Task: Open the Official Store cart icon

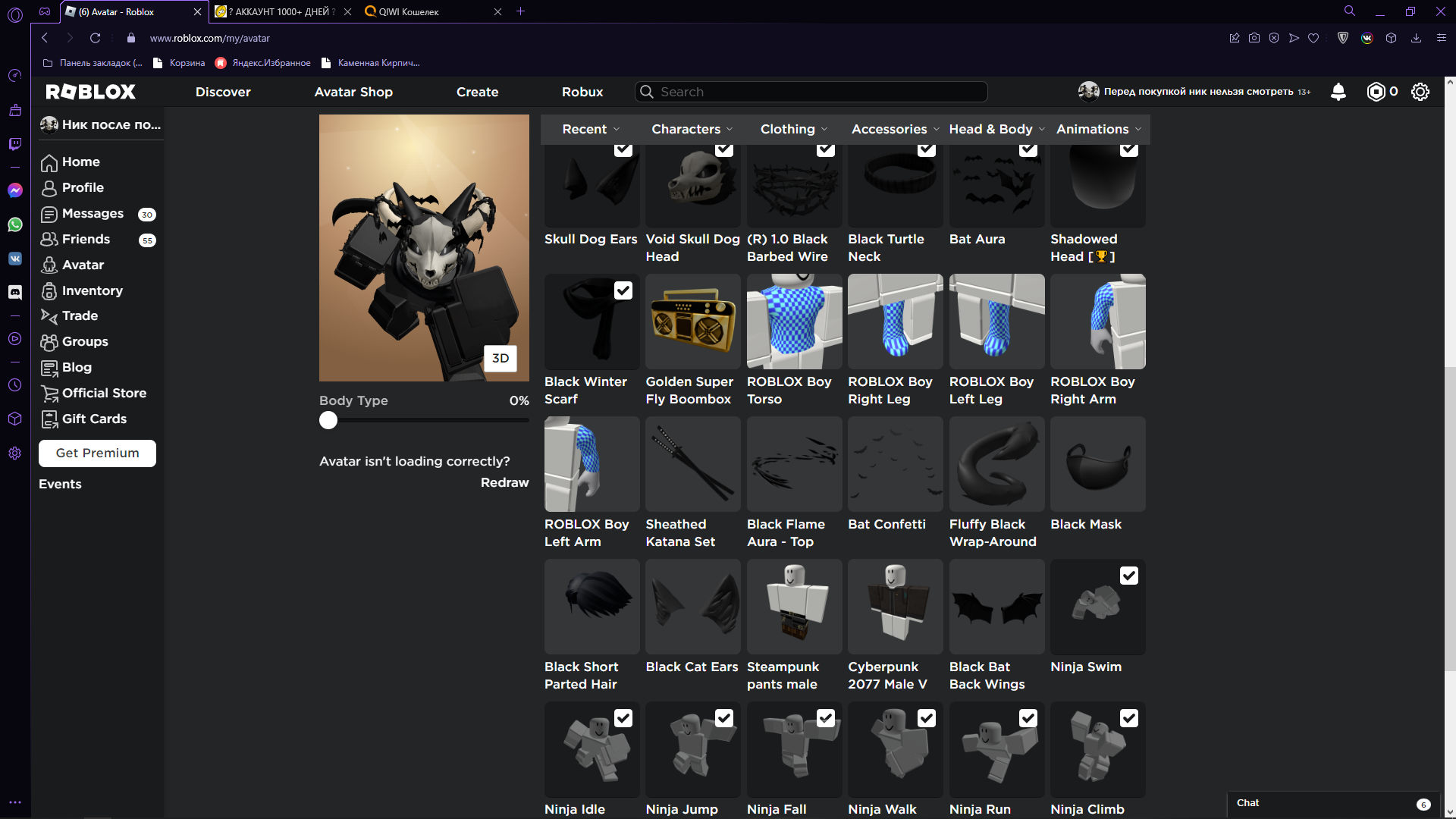Action: coord(49,394)
